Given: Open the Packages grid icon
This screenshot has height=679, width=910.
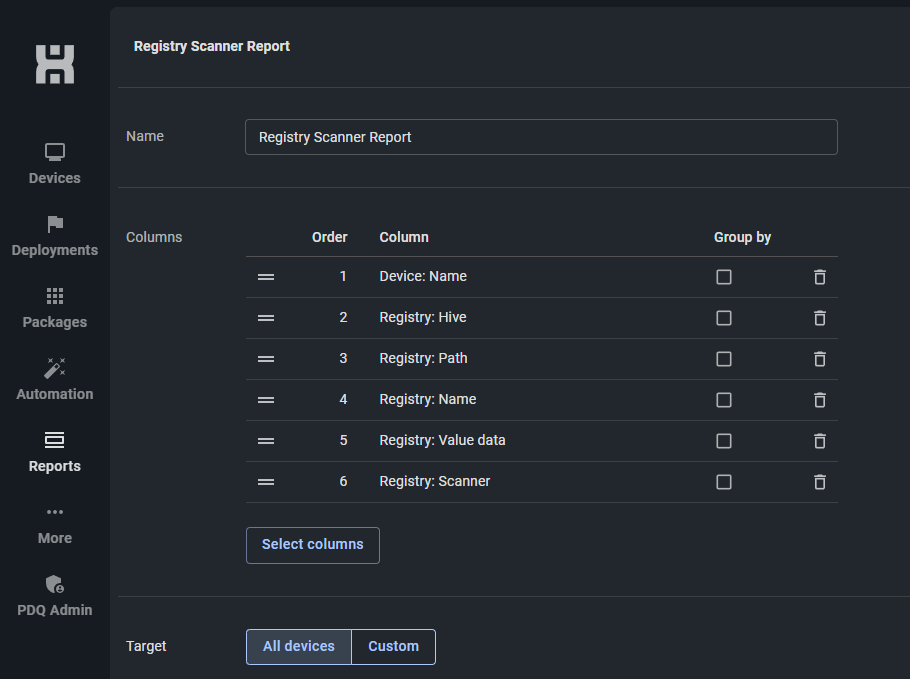Looking at the screenshot, I should [55, 296].
